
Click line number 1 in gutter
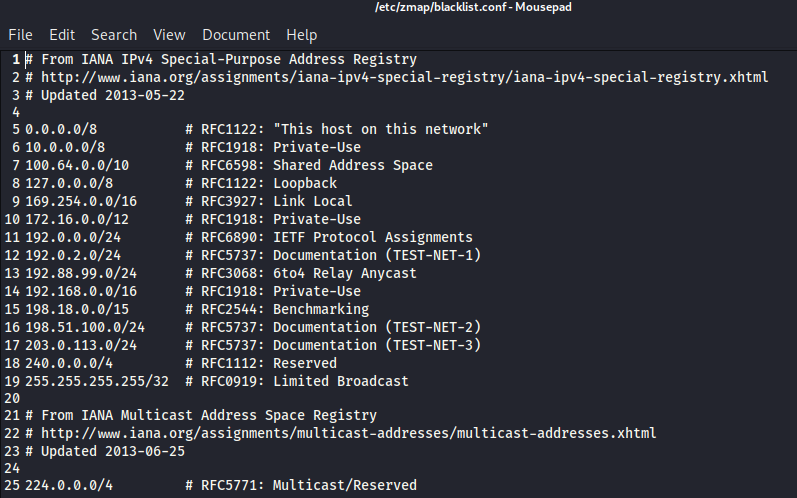(15, 59)
